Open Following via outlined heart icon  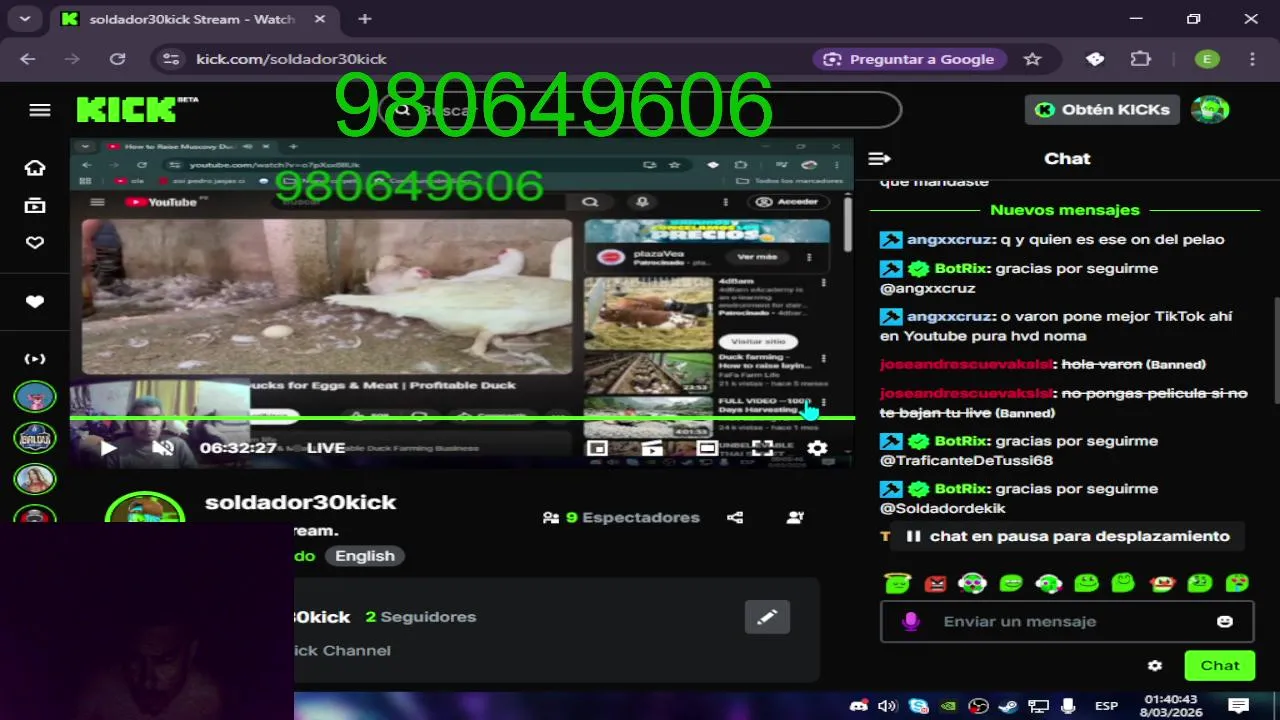[35, 242]
